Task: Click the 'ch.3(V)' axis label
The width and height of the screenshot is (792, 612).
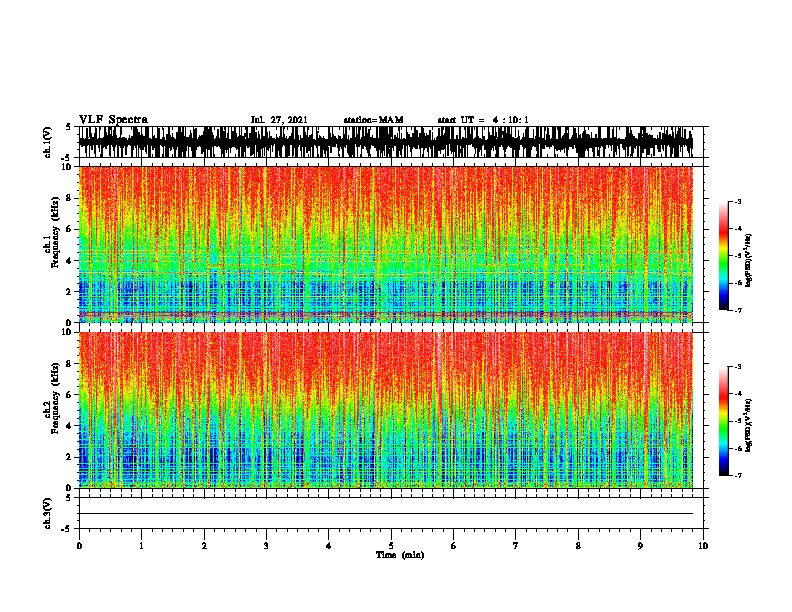Action: point(48,513)
